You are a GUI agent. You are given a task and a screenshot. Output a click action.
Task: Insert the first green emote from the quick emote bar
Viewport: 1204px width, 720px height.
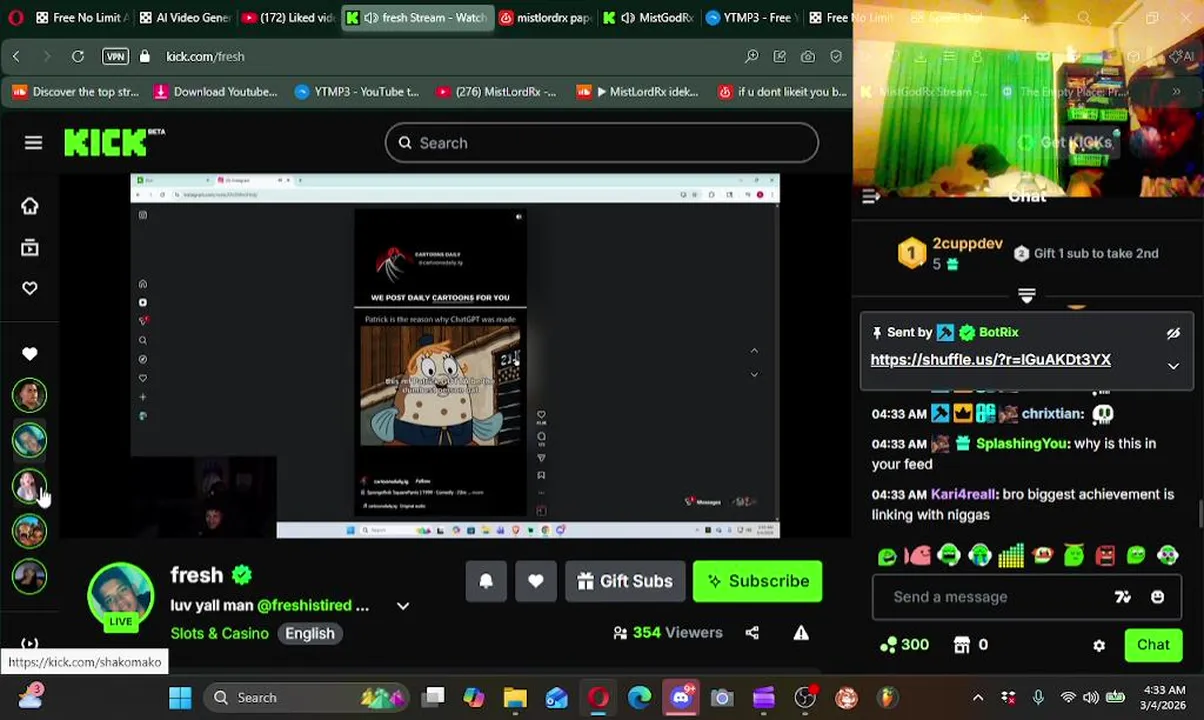[x=887, y=555]
